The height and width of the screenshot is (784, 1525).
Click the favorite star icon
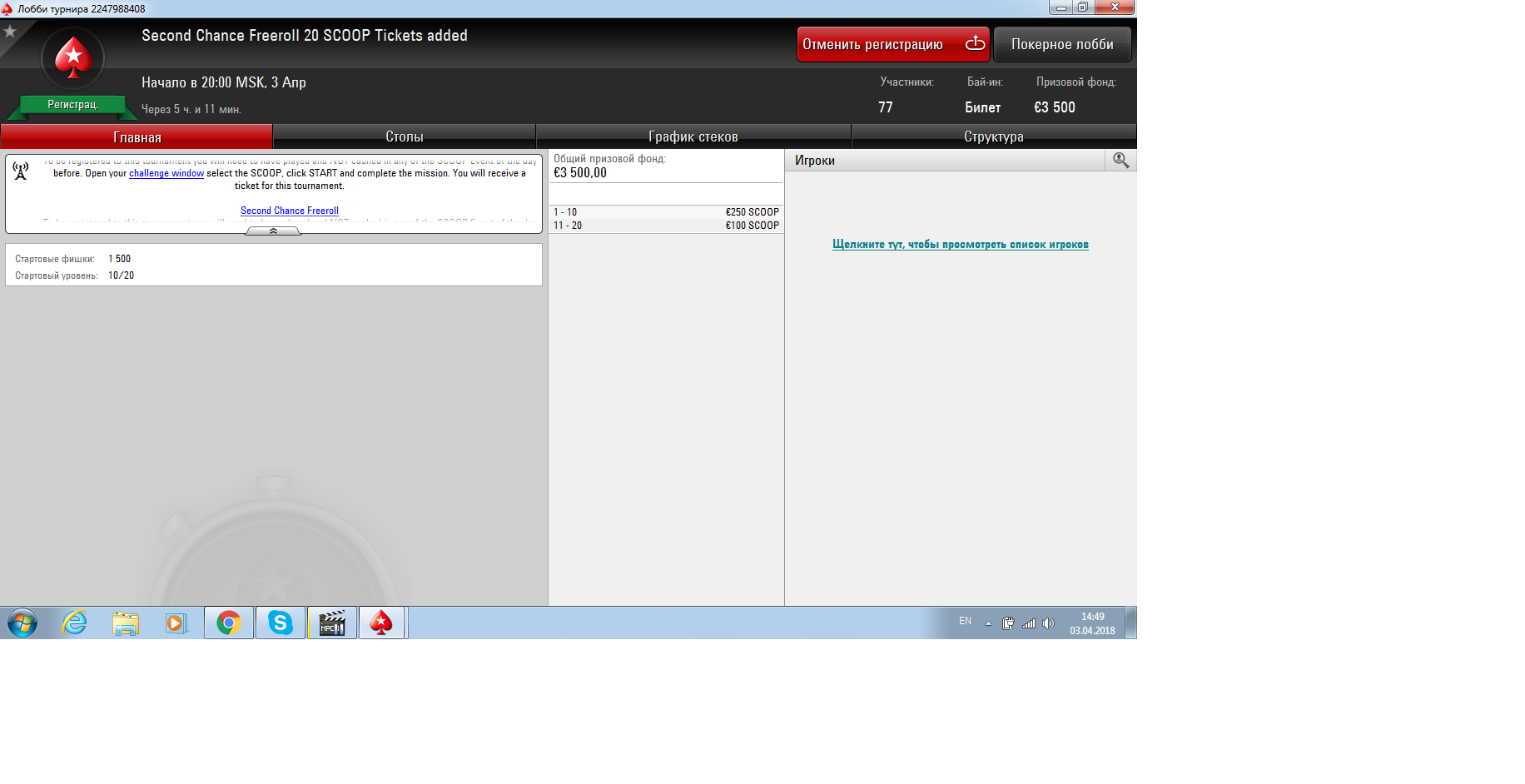coord(10,32)
